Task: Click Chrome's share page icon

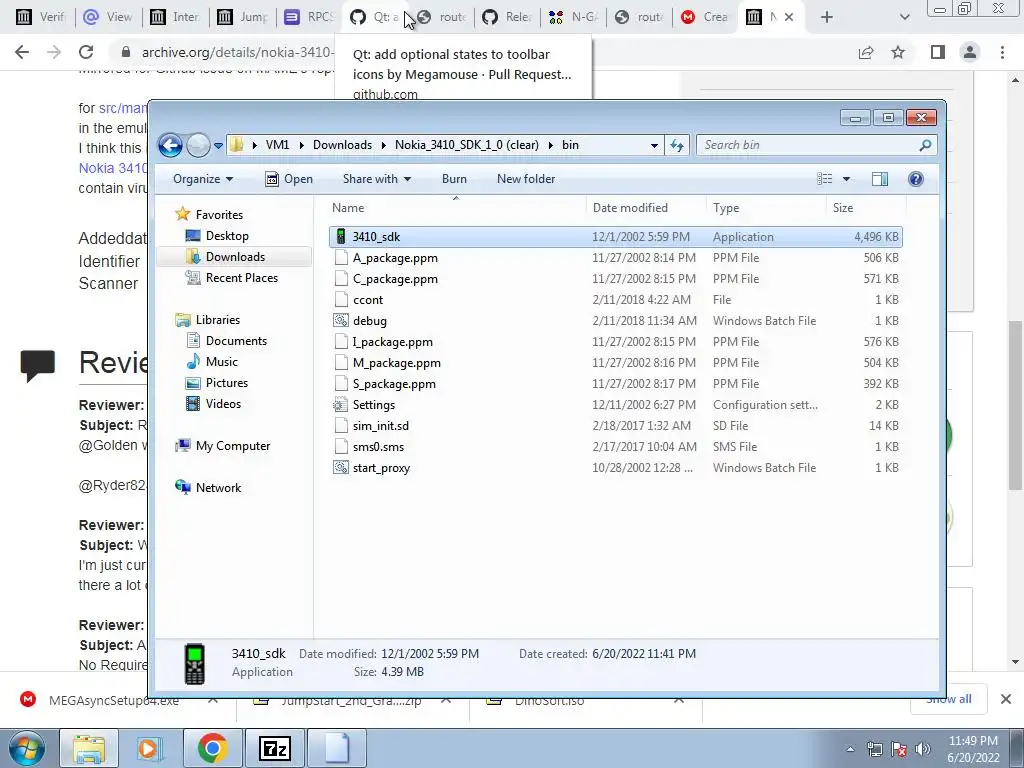Action: click(866, 52)
